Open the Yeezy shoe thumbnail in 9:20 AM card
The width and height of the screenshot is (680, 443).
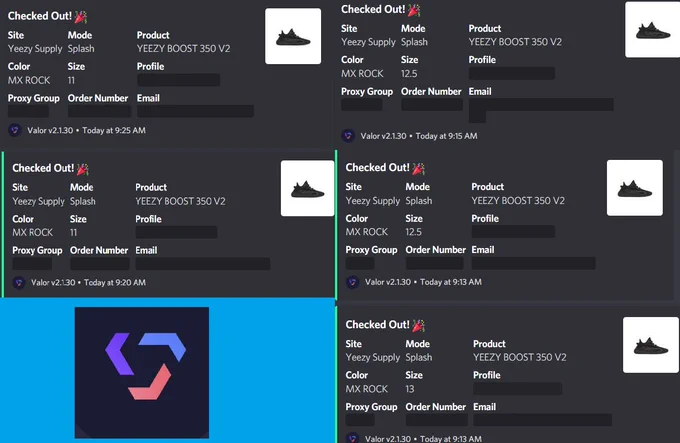click(x=307, y=189)
